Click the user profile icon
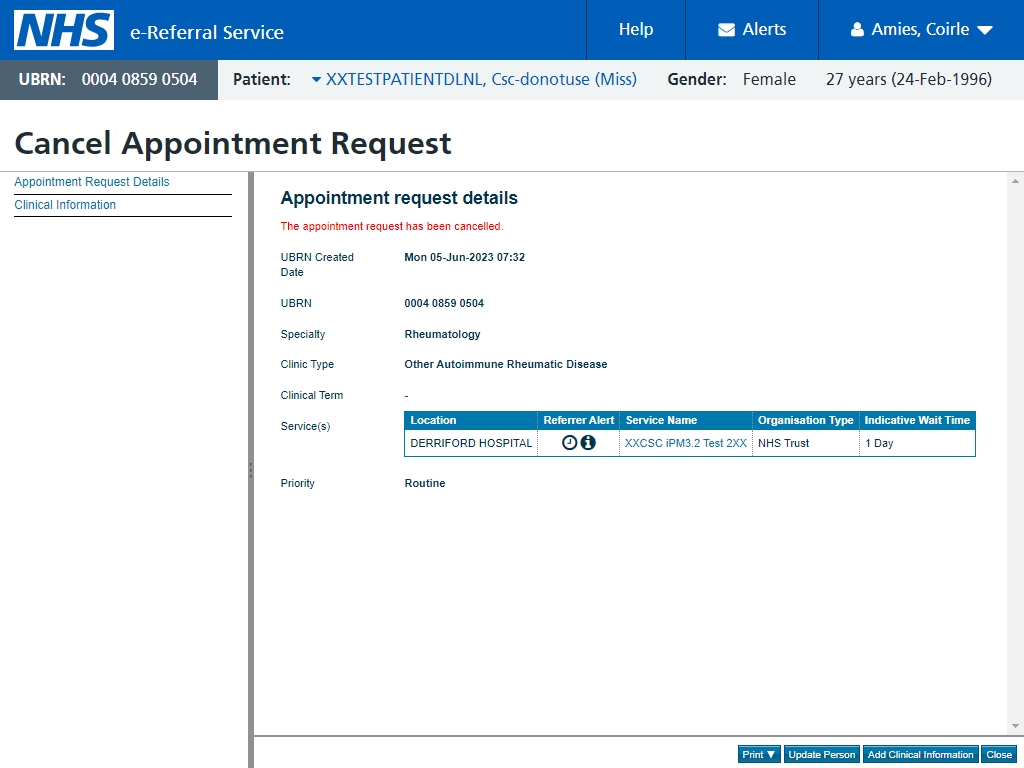This screenshot has width=1024, height=768. point(857,30)
